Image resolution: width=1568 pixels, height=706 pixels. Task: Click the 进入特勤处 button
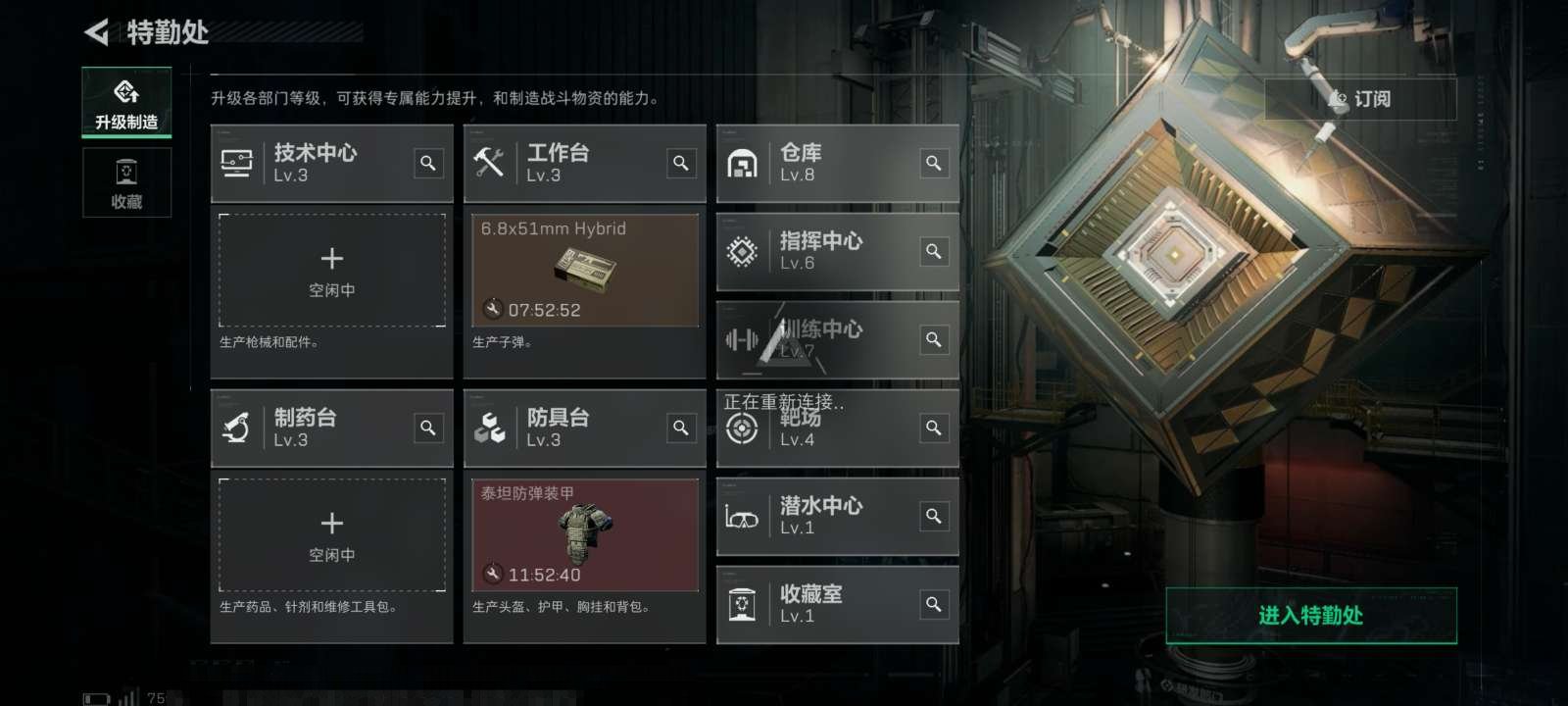coord(1311,616)
